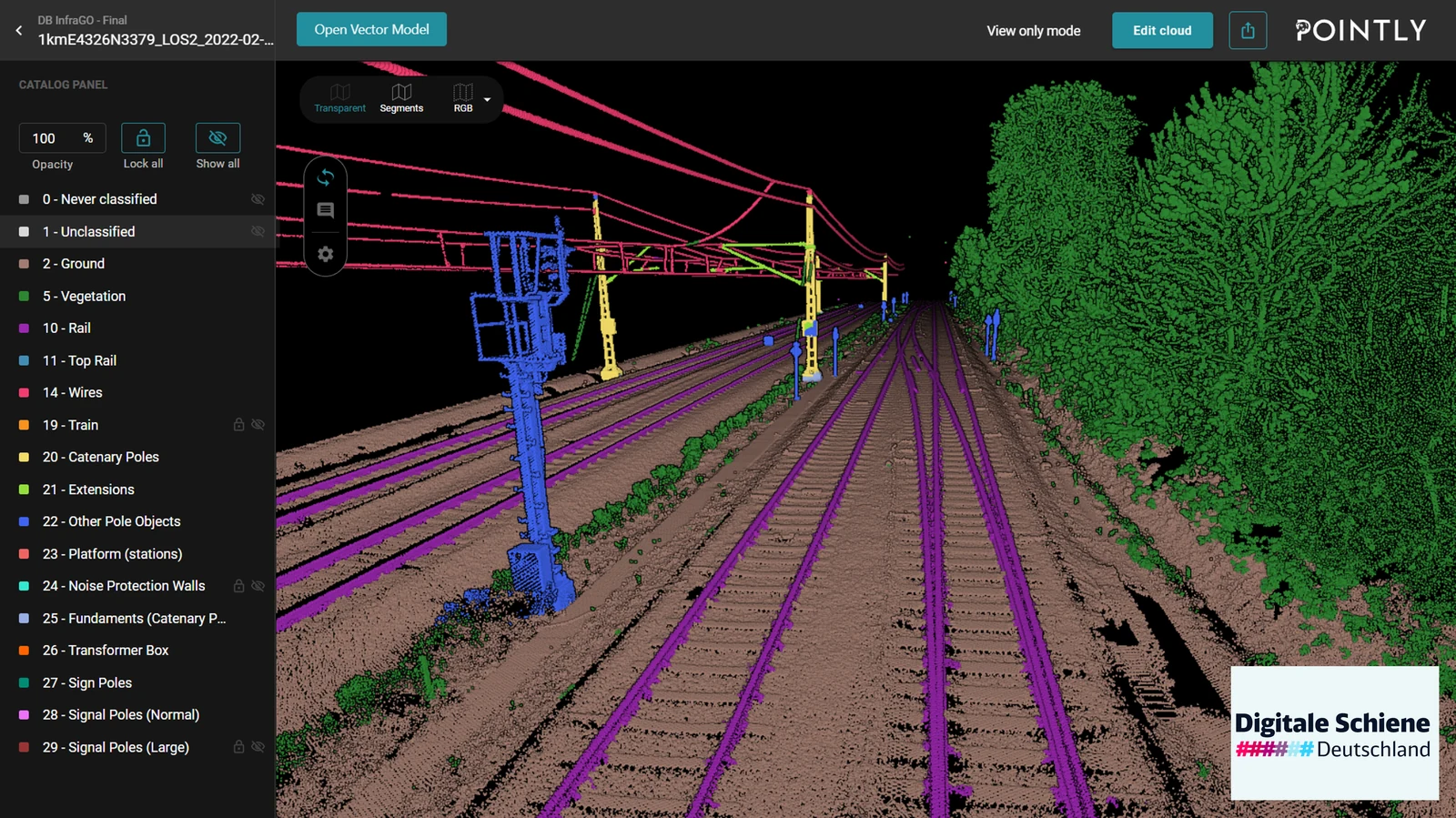Select the Segments view mode icon
Screen dimensions: 1456x818
click(401, 92)
